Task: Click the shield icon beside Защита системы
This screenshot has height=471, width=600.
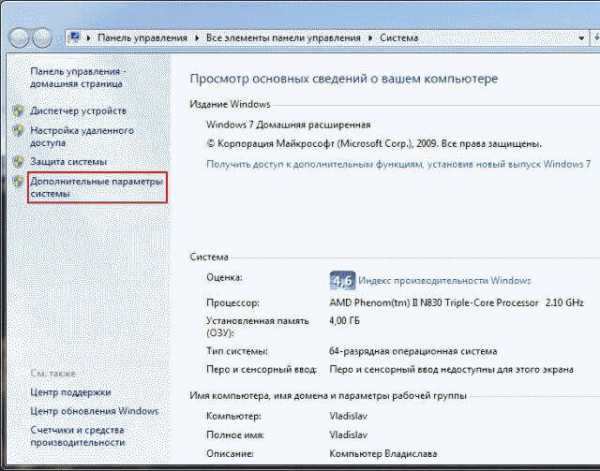Action: click(x=18, y=161)
